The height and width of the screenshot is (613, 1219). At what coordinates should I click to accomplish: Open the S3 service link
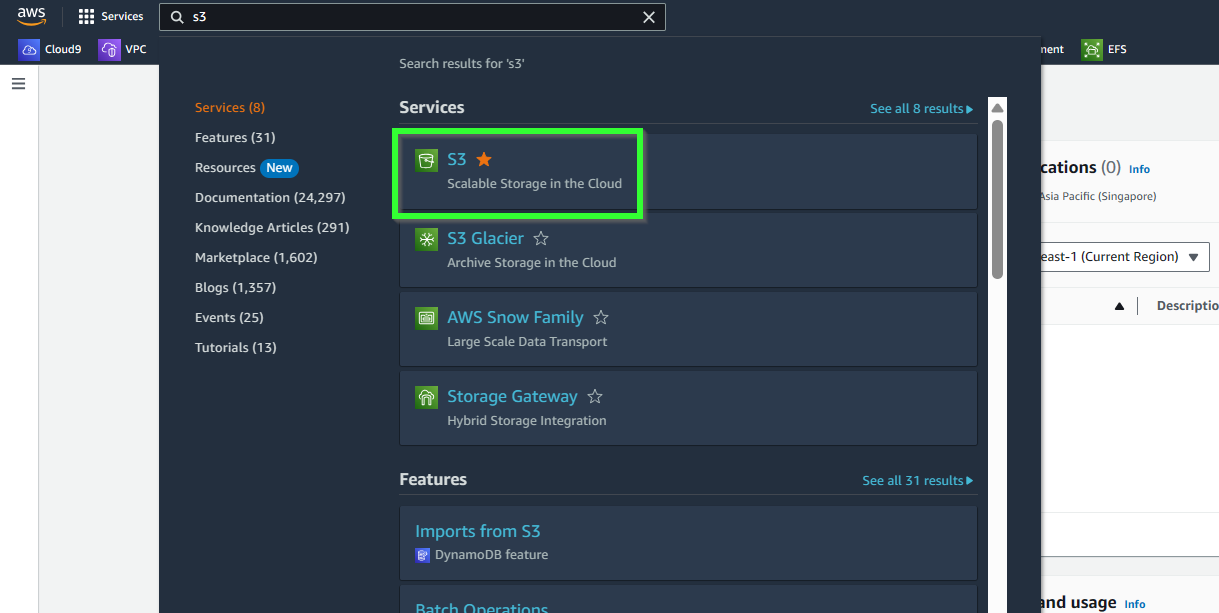click(457, 159)
